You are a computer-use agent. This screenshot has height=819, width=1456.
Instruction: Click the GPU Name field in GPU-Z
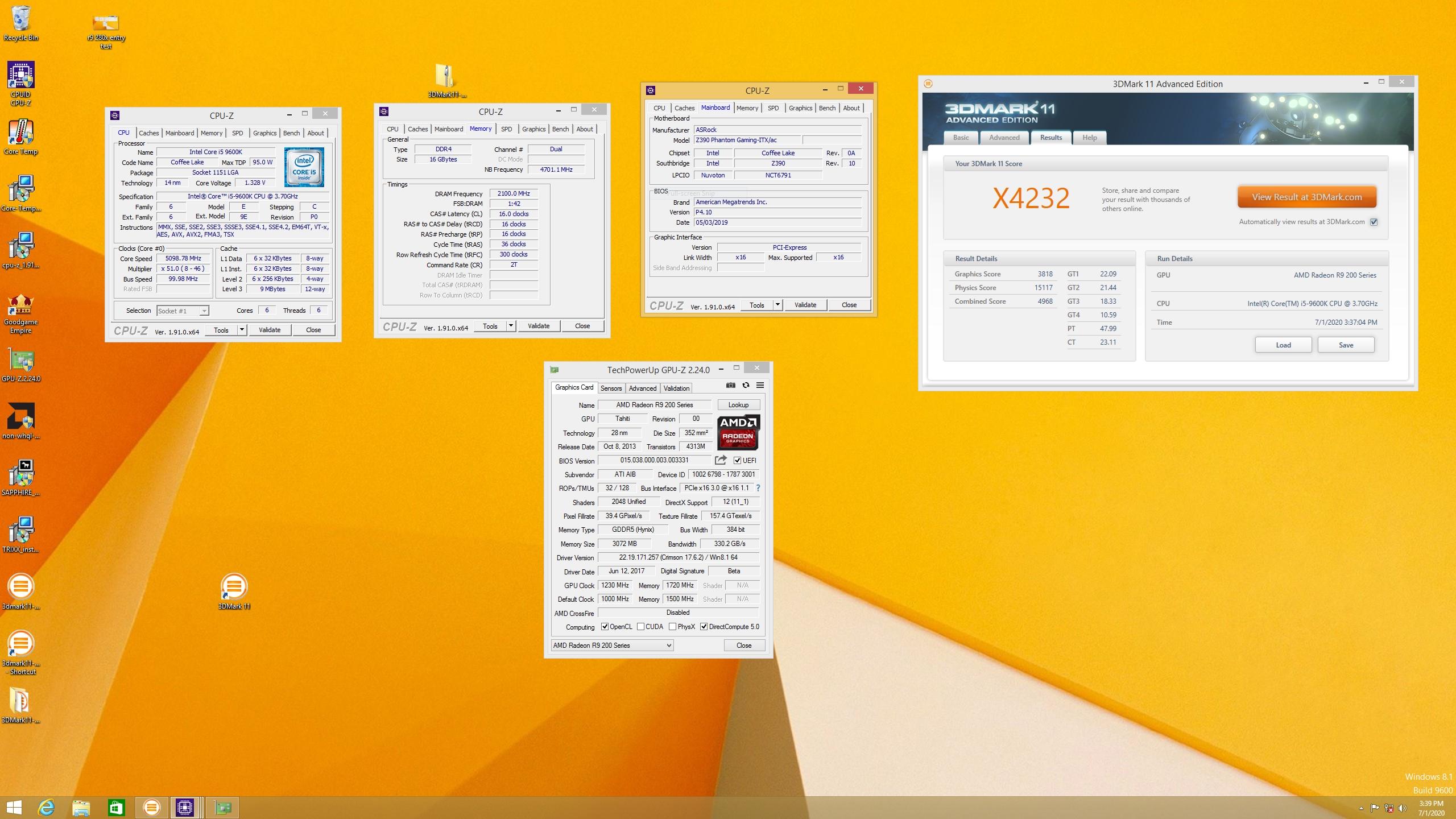(655, 405)
